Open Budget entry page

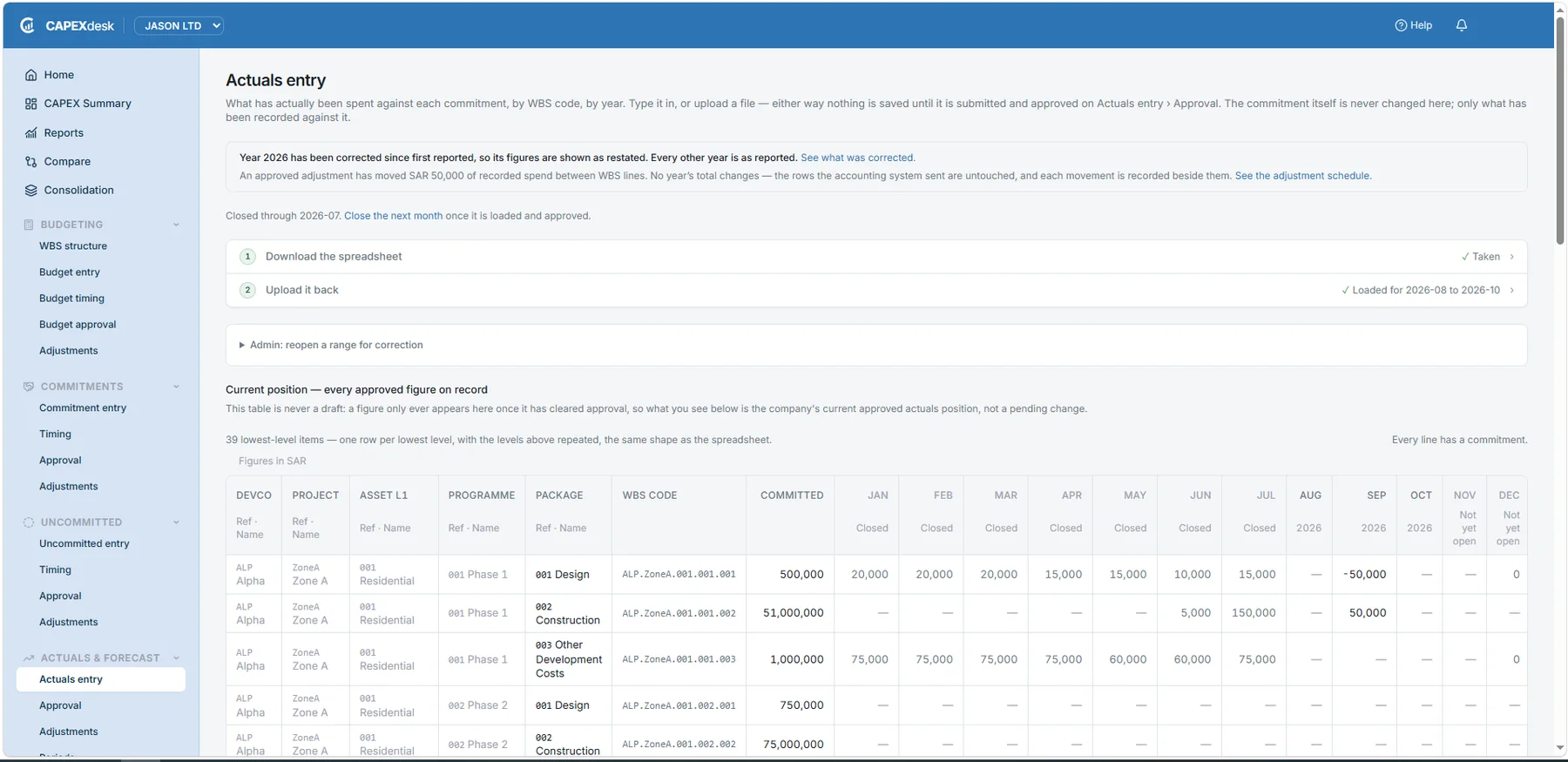click(70, 273)
